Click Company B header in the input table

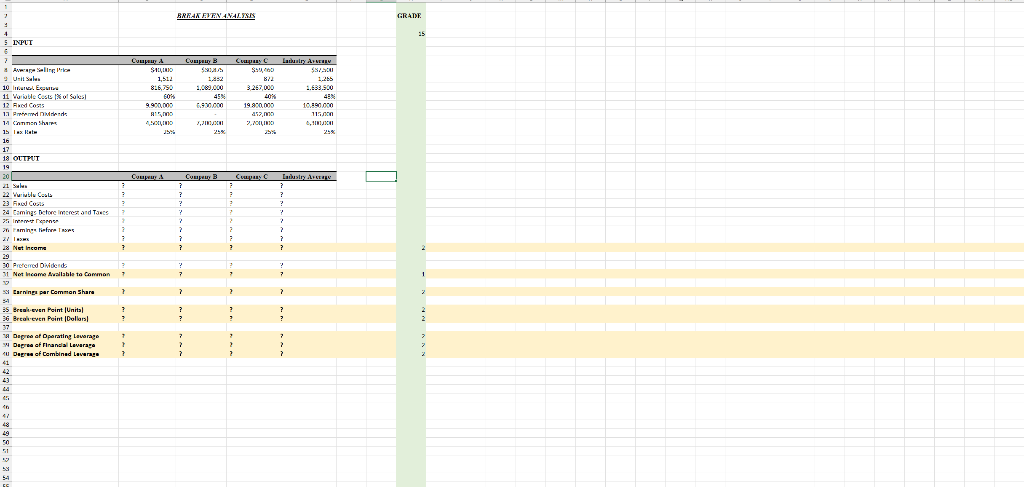coord(199,60)
